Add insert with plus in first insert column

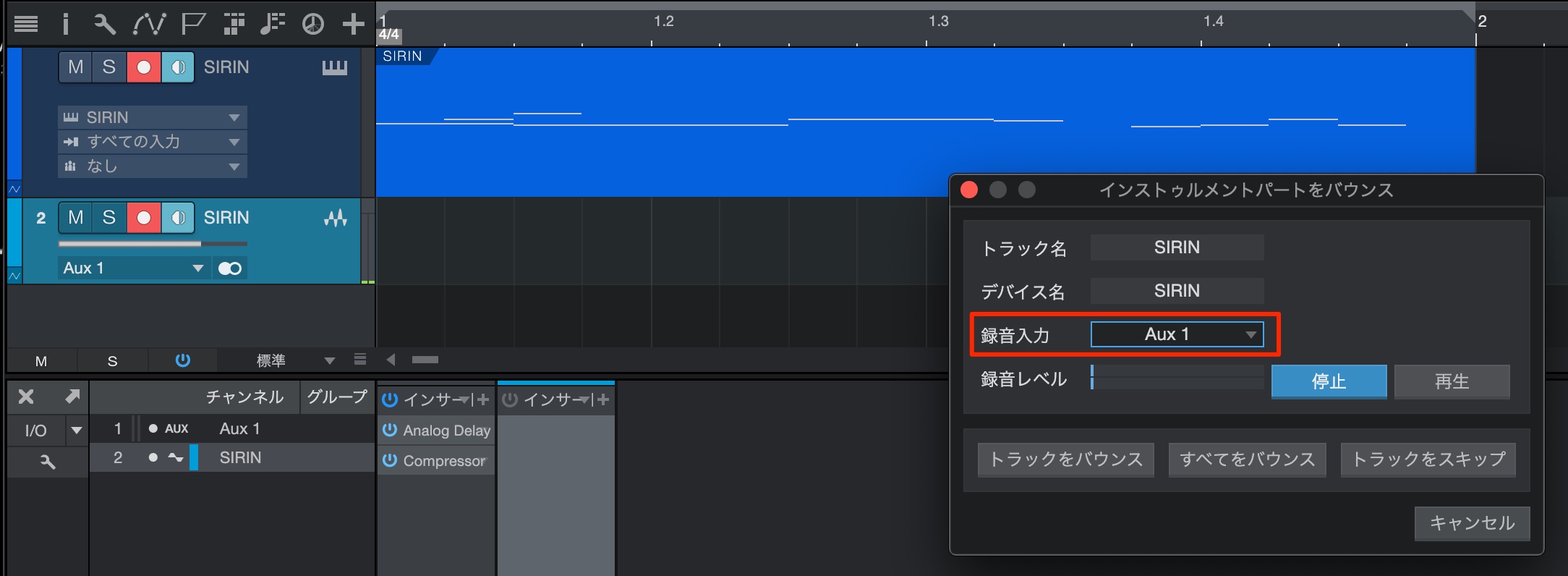[483, 399]
